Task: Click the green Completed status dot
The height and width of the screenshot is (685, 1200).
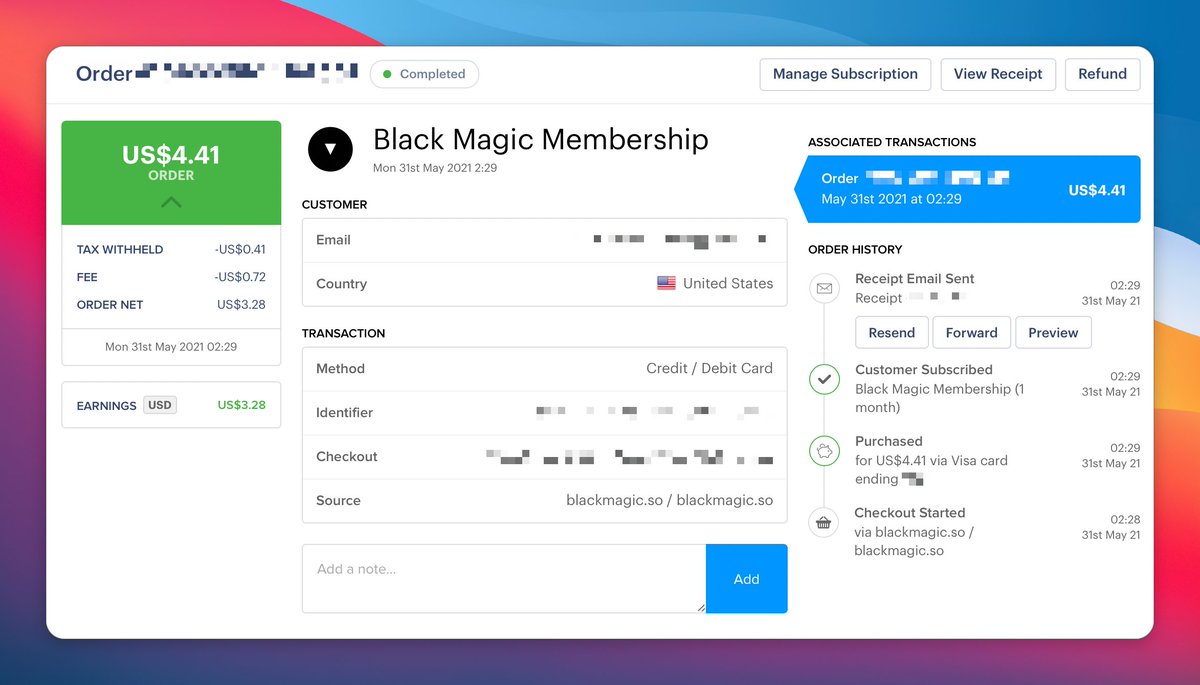Action: [387, 74]
